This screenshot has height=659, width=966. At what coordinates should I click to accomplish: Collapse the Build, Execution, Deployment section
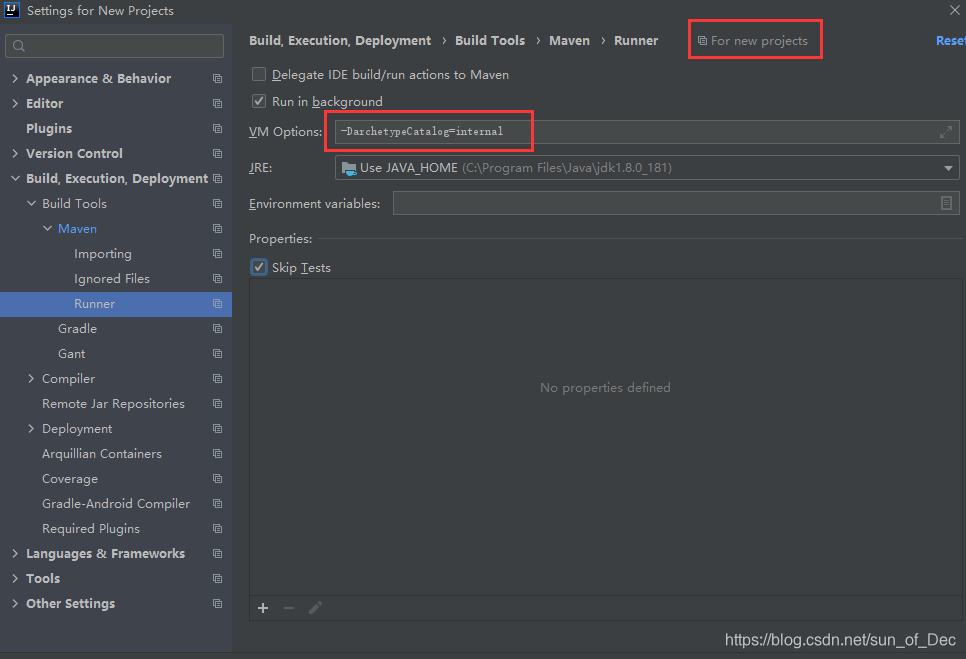tap(15, 179)
